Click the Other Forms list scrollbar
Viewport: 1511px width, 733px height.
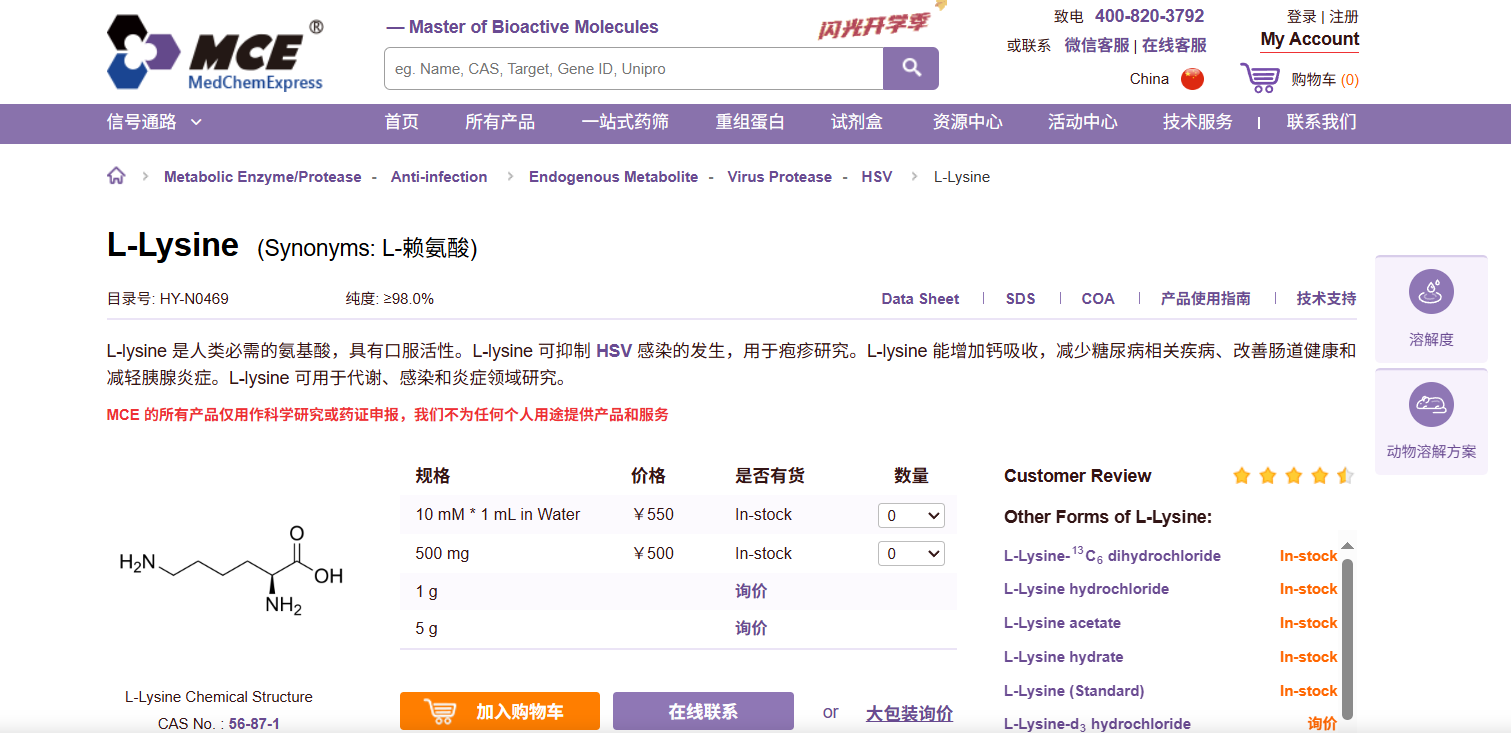click(1347, 638)
